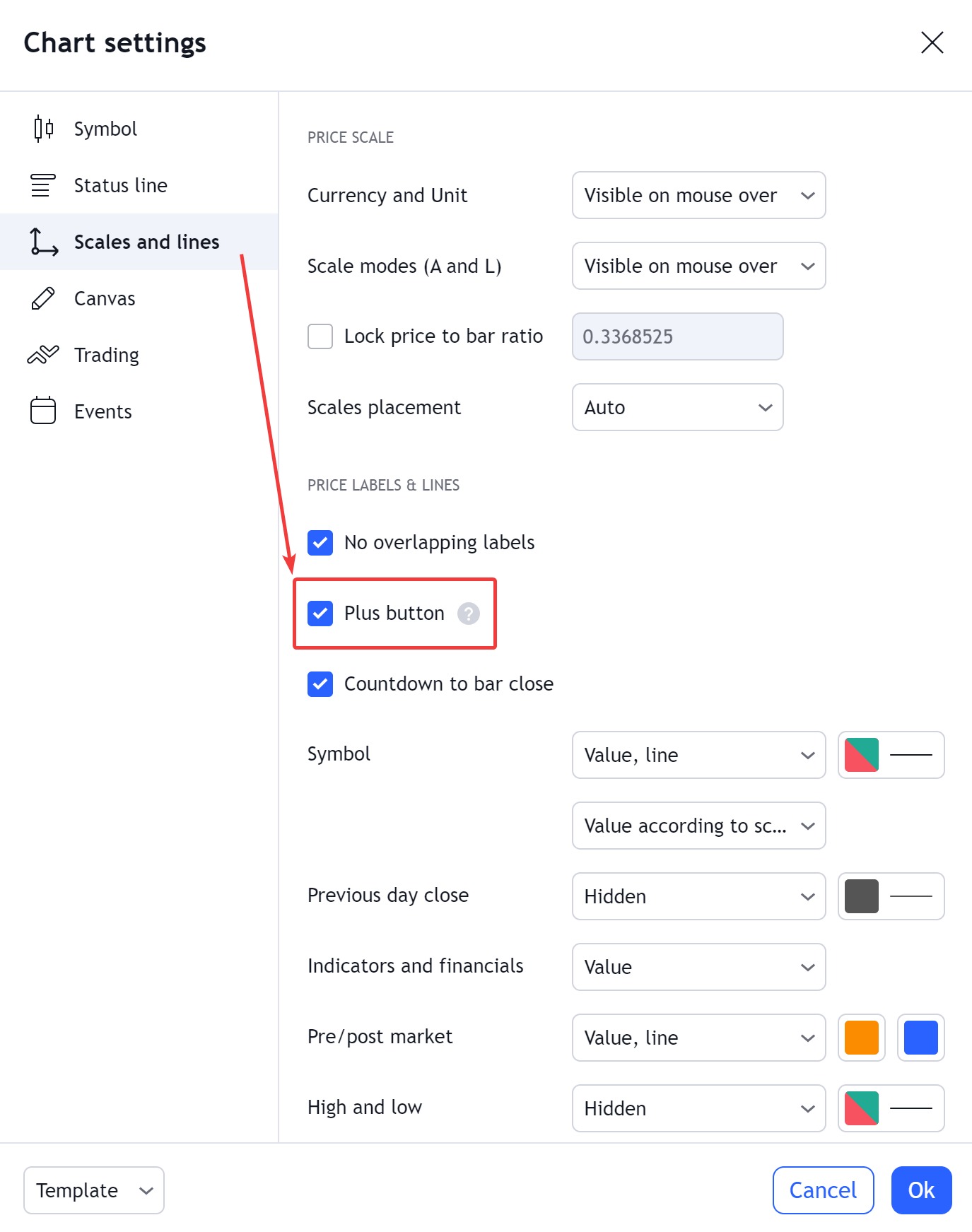Pick the orange Pre/post market color swatch

(x=861, y=1038)
